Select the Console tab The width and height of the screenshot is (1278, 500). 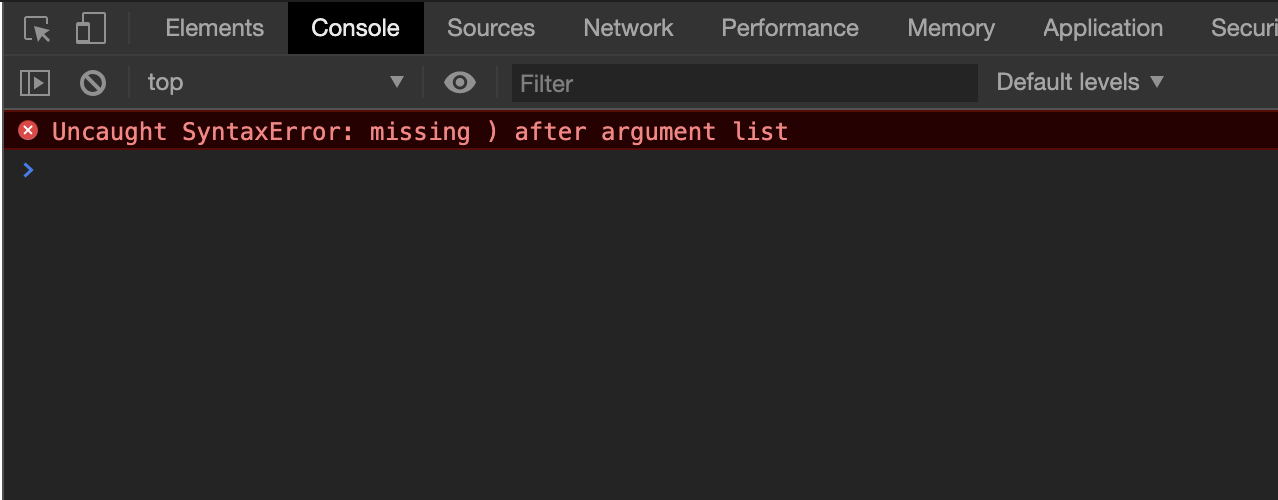click(355, 28)
